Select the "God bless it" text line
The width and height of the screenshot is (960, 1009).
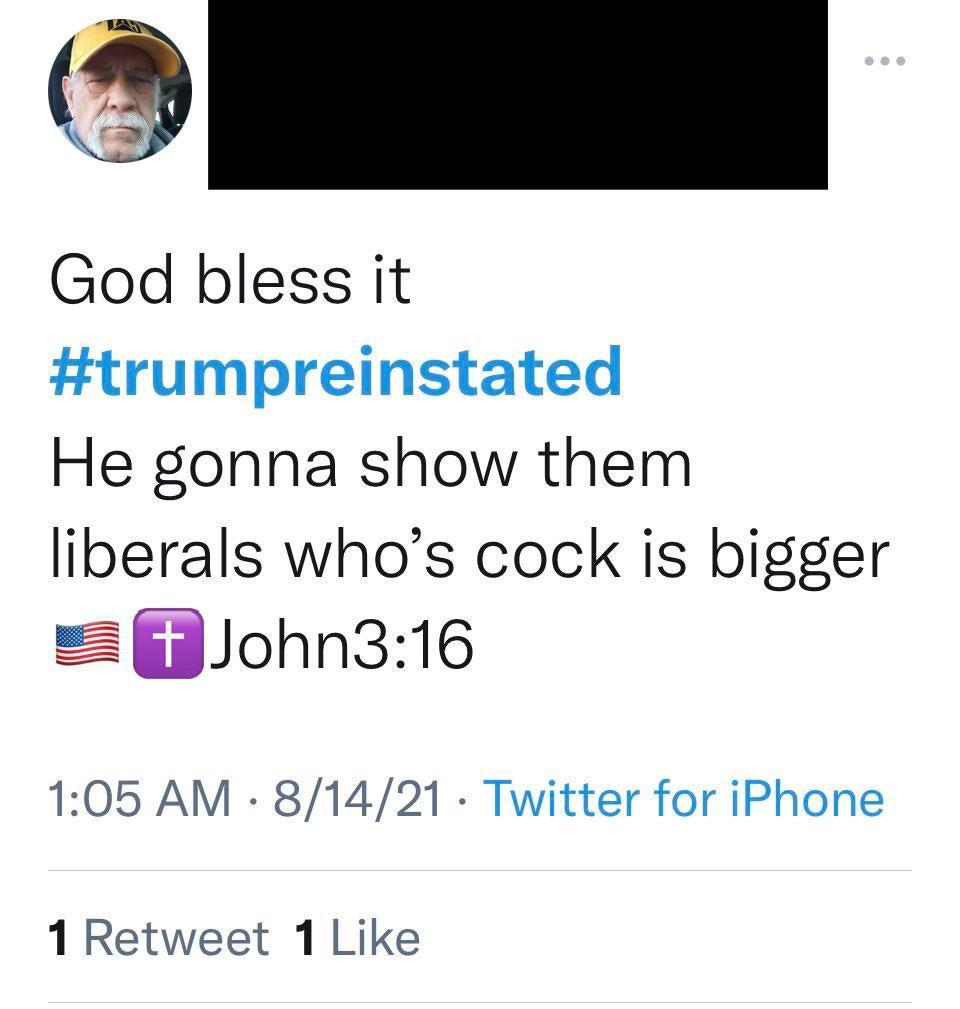[230, 281]
